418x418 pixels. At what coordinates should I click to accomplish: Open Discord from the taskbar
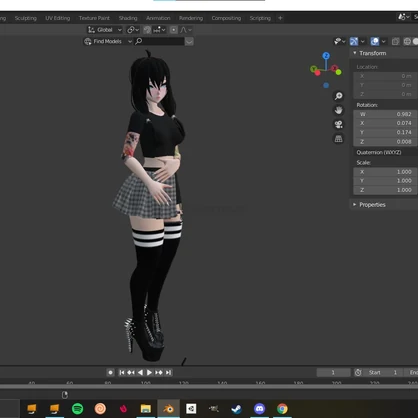(x=259, y=408)
